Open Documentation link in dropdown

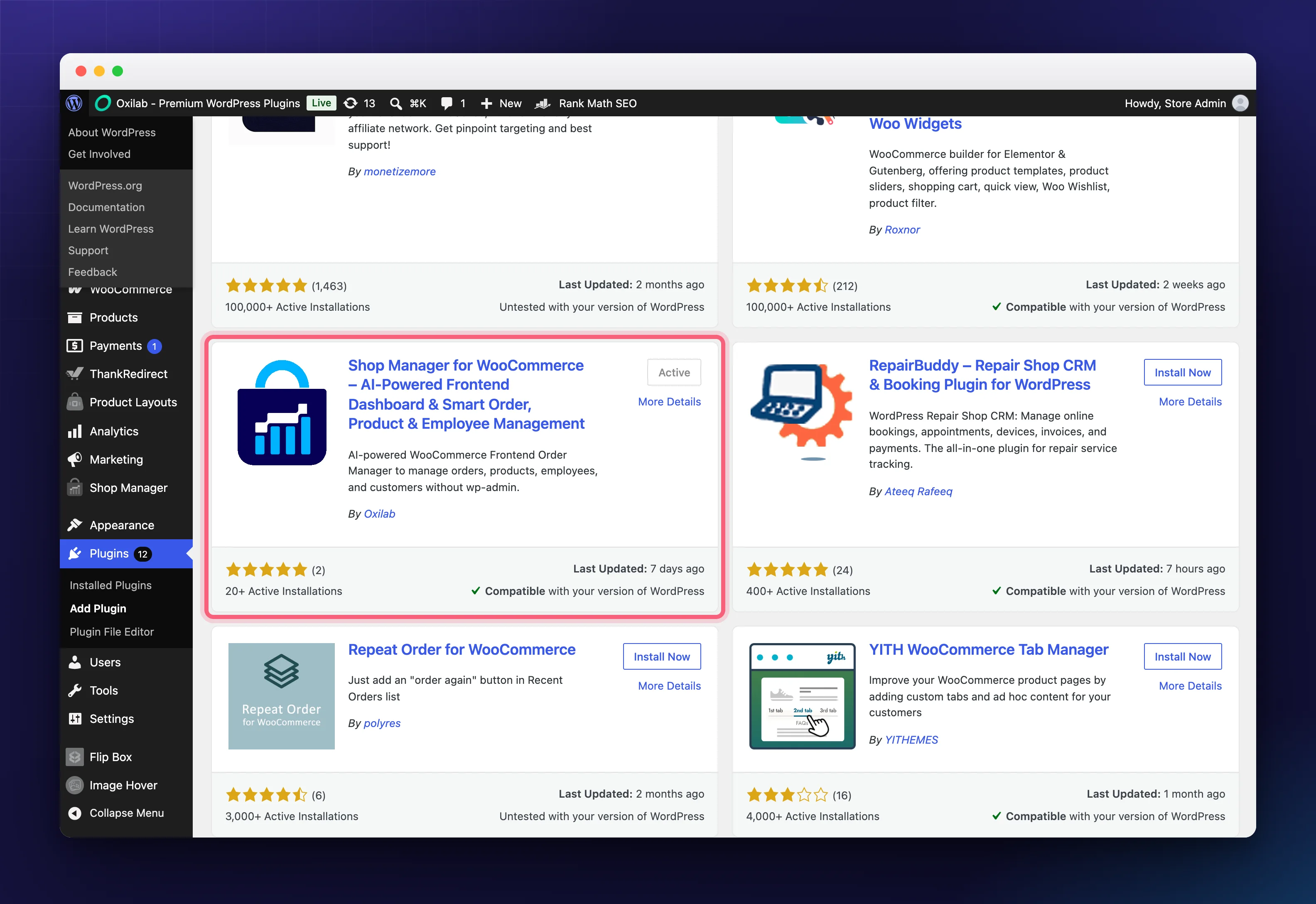point(106,207)
